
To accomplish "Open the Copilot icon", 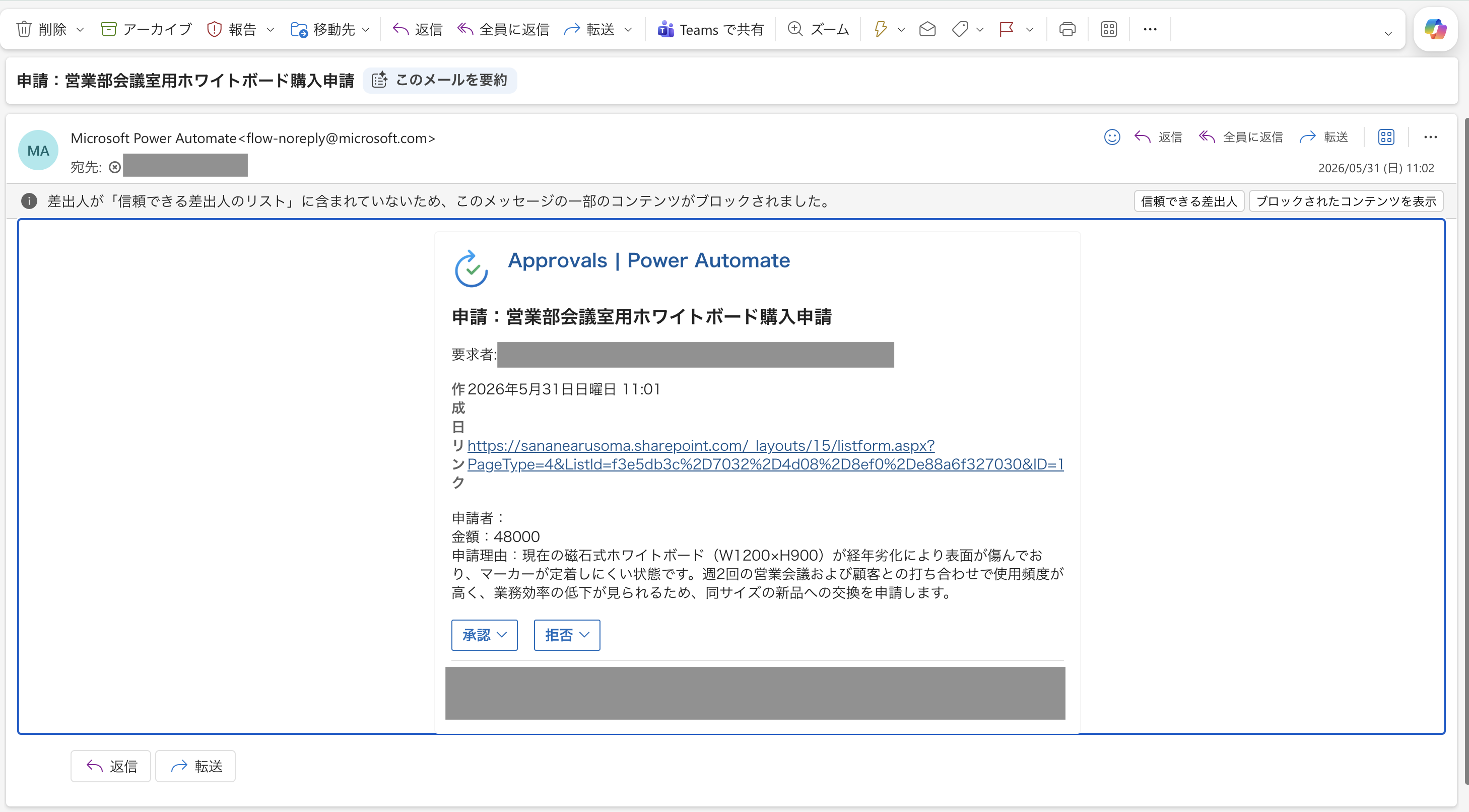I will click(1435, 29).
